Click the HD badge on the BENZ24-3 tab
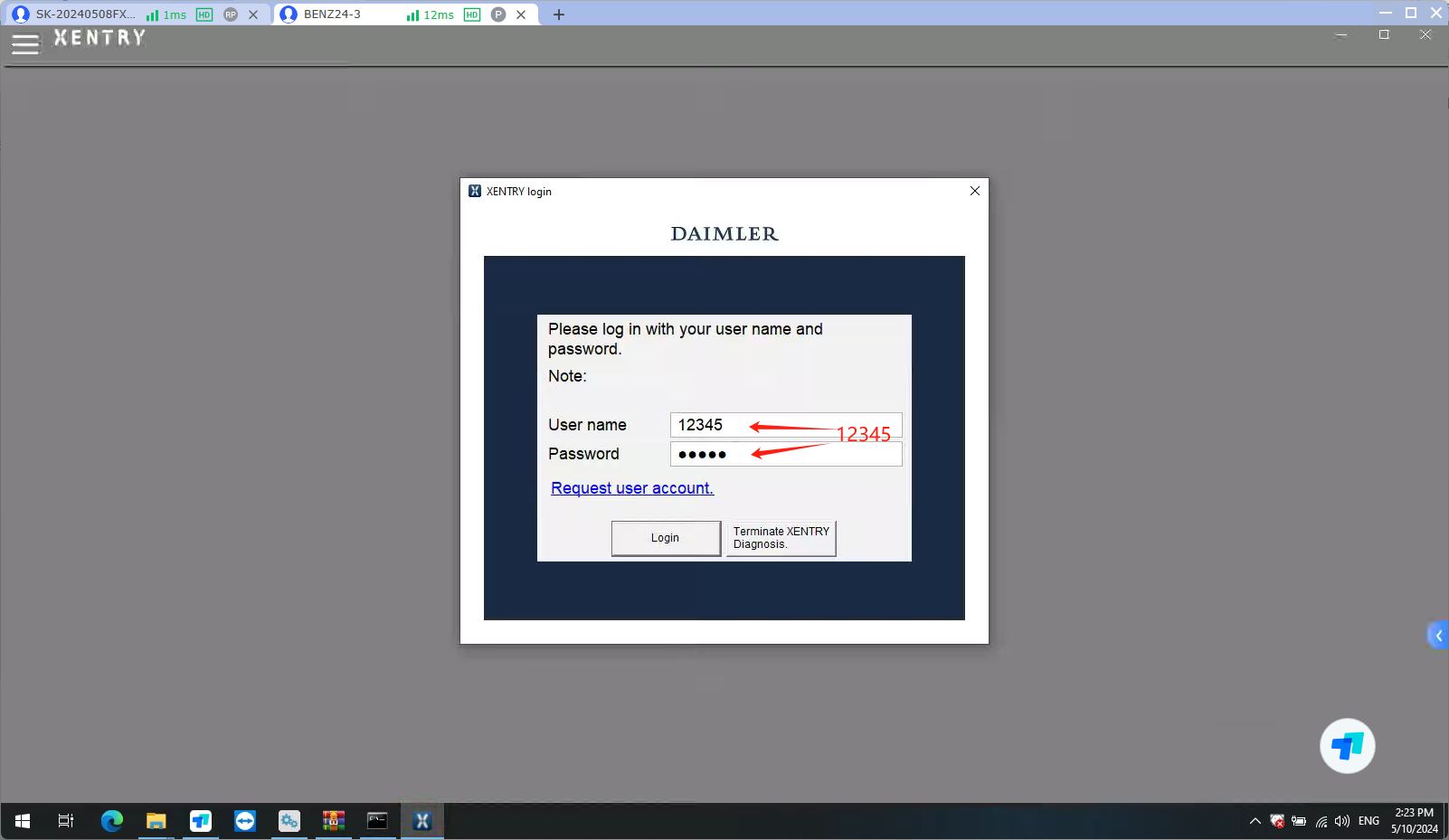This screenshot has height=840, width=1449. pos(471,14)
